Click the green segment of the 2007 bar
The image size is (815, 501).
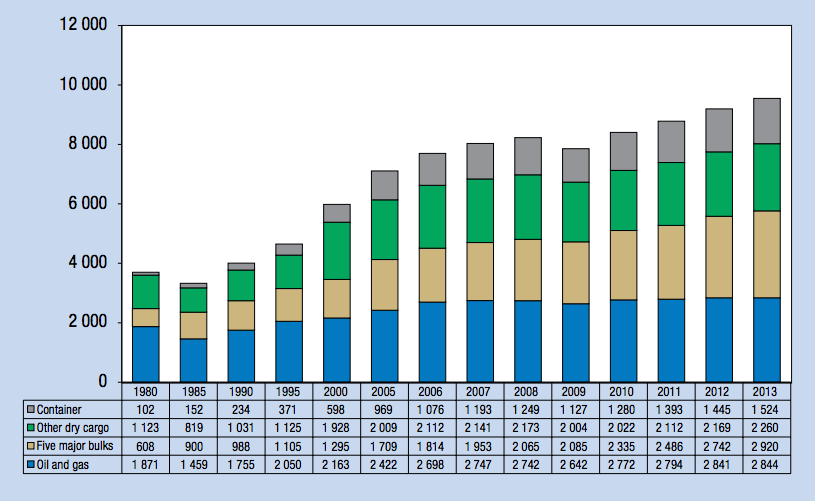[x=480, y=211]
